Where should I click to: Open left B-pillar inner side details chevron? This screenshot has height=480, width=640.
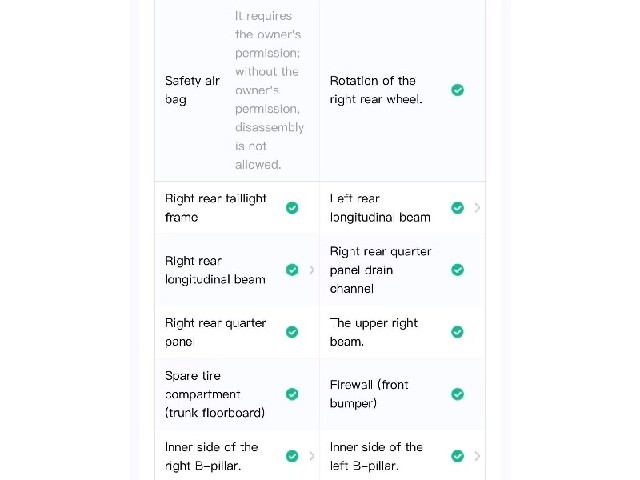(477, 456)
